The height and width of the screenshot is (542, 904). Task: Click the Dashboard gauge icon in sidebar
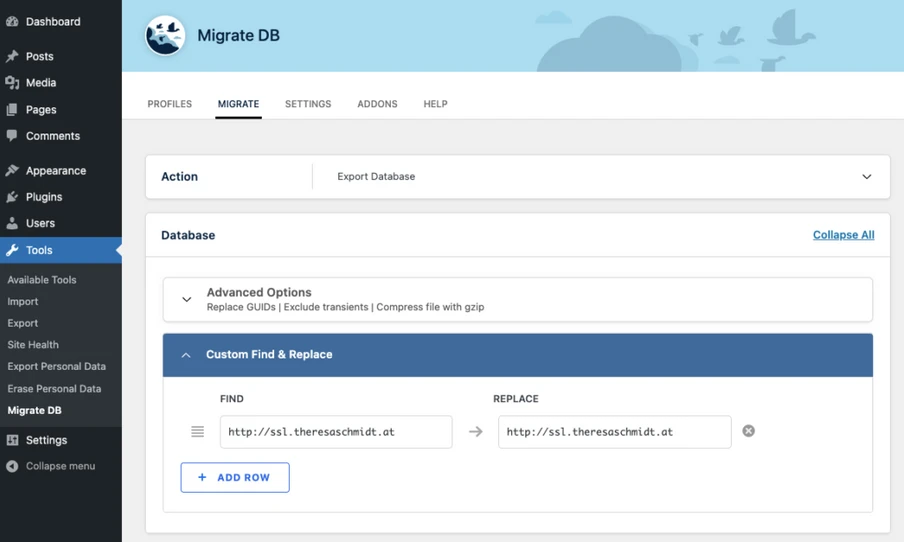click(12, 21)
